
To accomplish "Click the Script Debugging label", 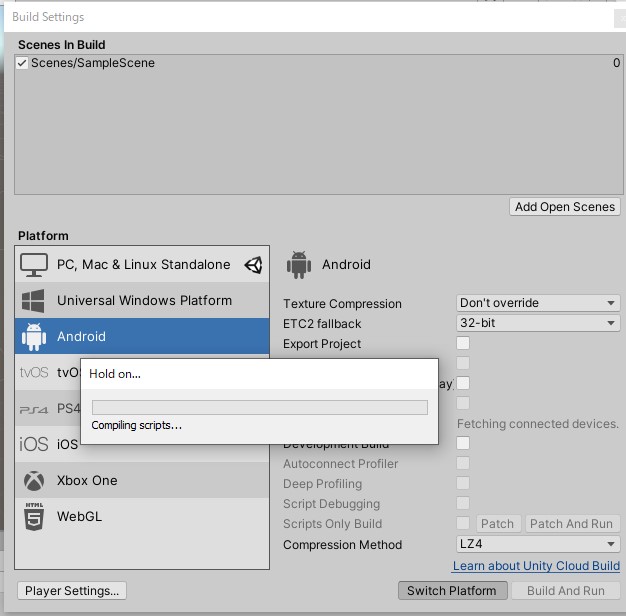I will point(331,504).
